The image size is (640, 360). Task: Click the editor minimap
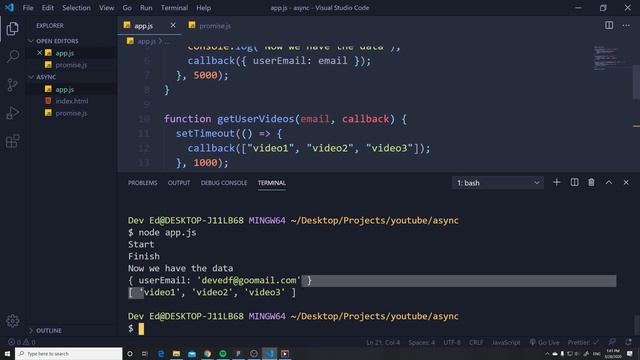pos(610,57)
